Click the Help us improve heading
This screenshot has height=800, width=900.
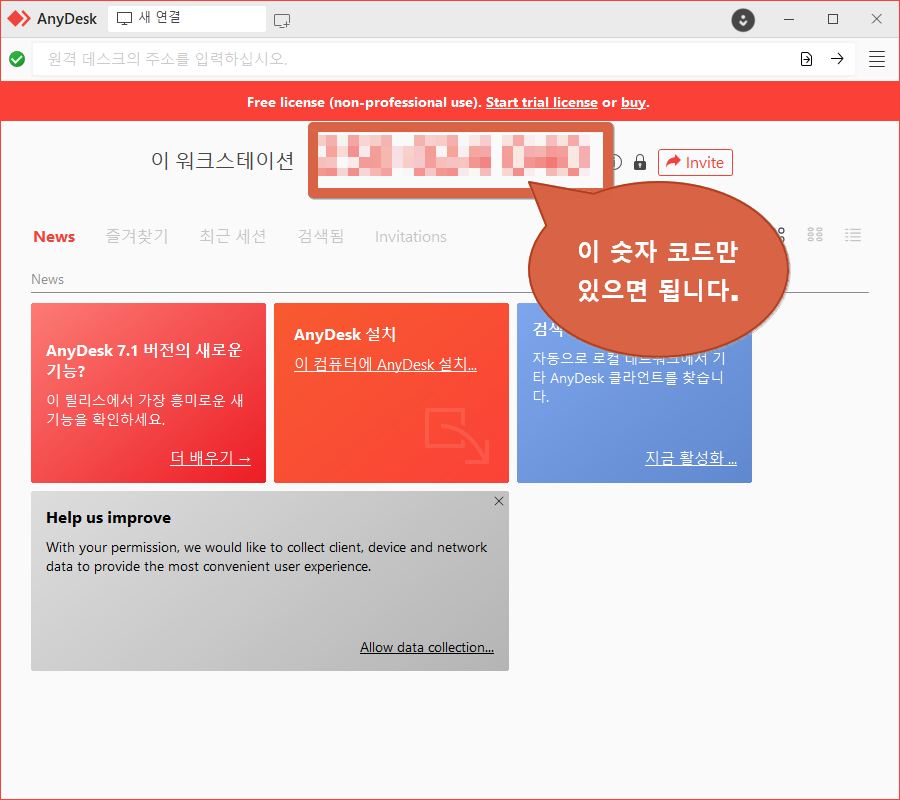click(108, 518)
